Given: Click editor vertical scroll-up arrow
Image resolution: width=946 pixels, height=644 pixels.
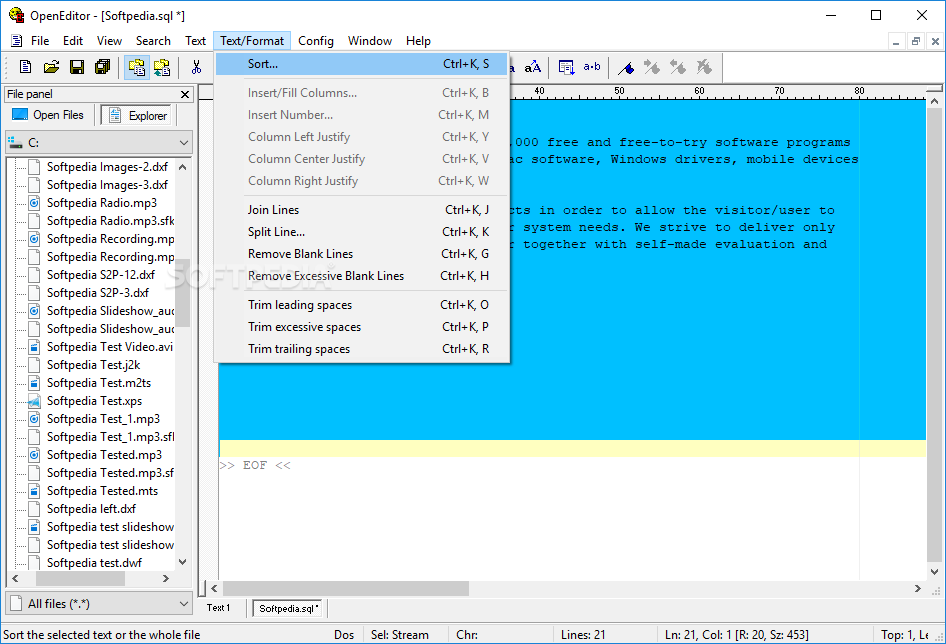Looking at the screenshot, I should tap(935, 101).
